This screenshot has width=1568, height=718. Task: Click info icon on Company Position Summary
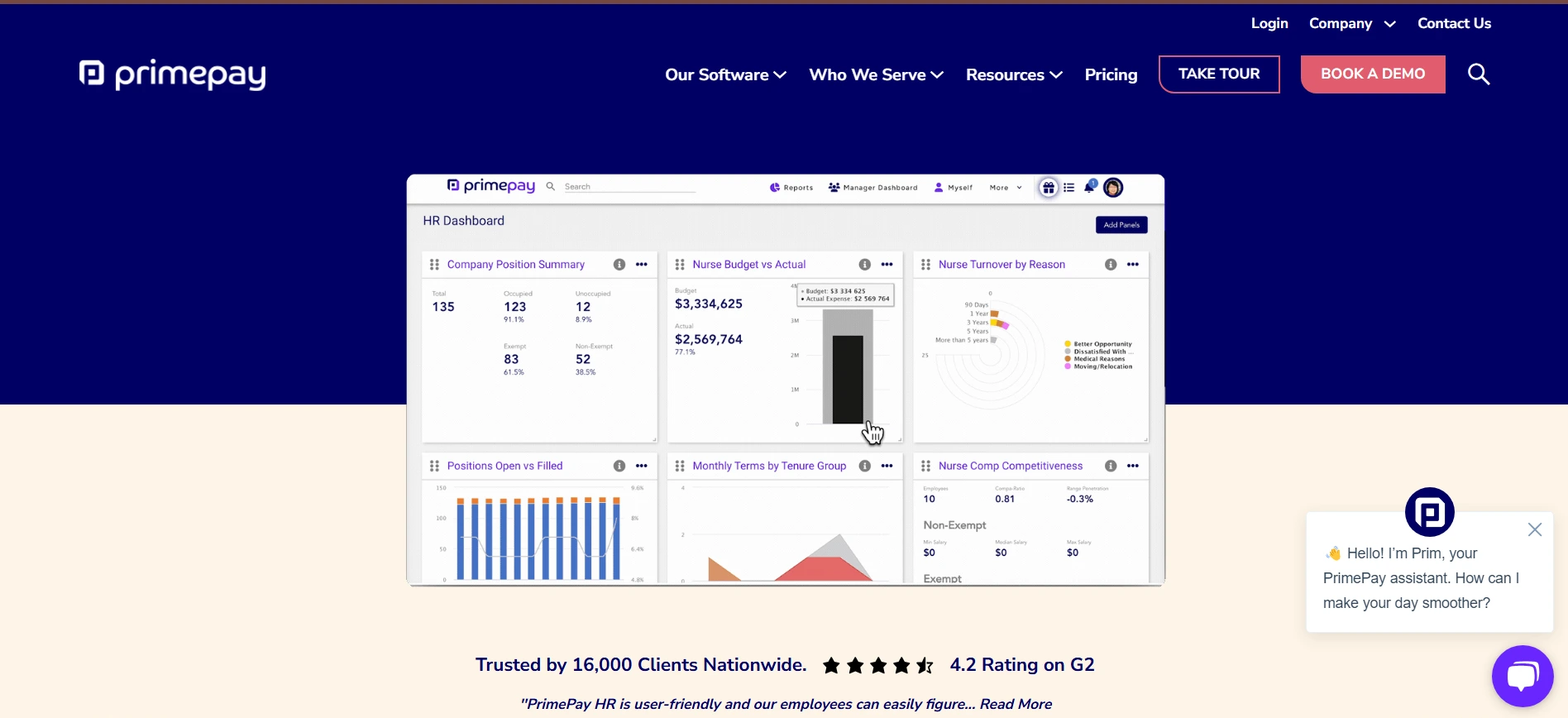click(619, 265)
